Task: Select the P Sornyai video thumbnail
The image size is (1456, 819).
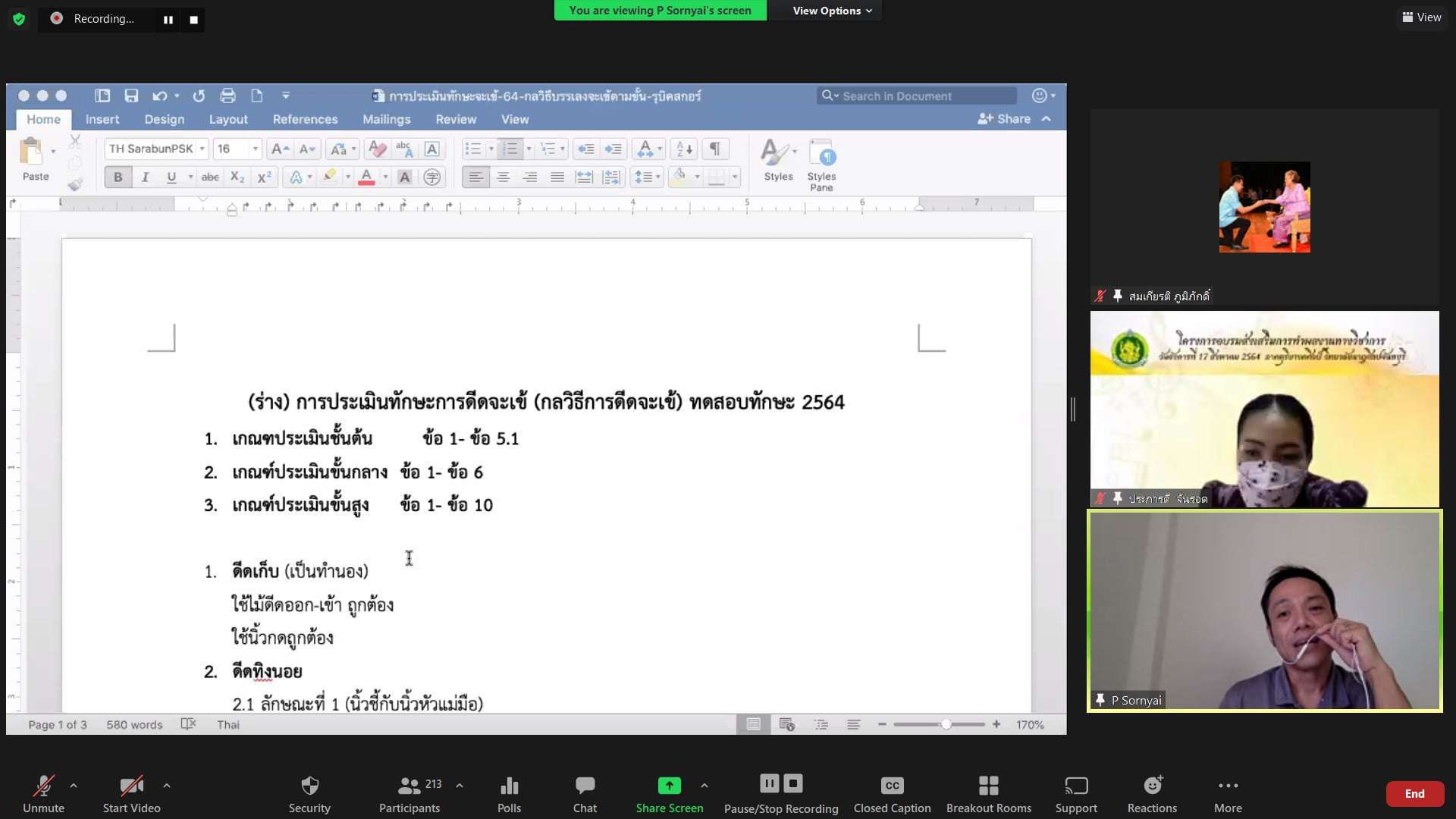Action: 1264,611
